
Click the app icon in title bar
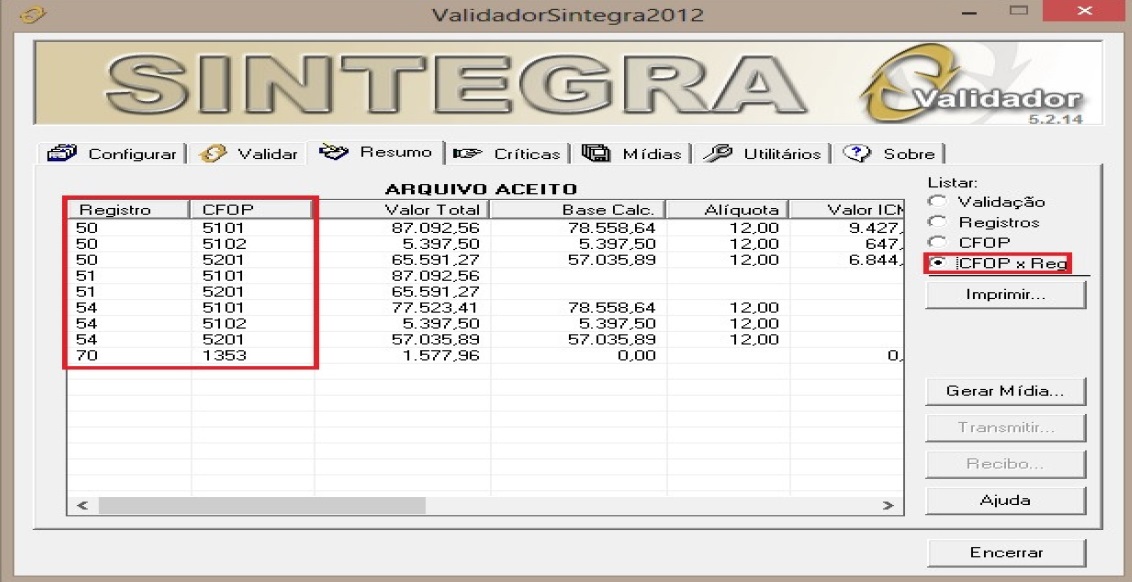coord(35,15)
